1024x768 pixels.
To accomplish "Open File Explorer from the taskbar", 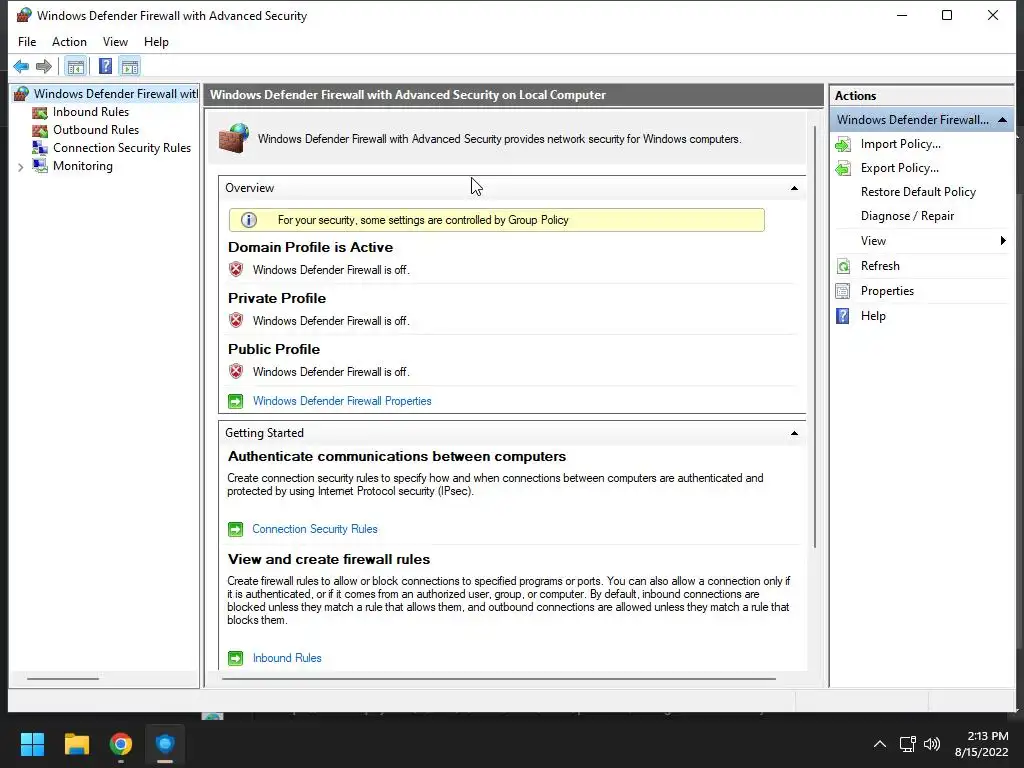I will [x=76, y=744].
